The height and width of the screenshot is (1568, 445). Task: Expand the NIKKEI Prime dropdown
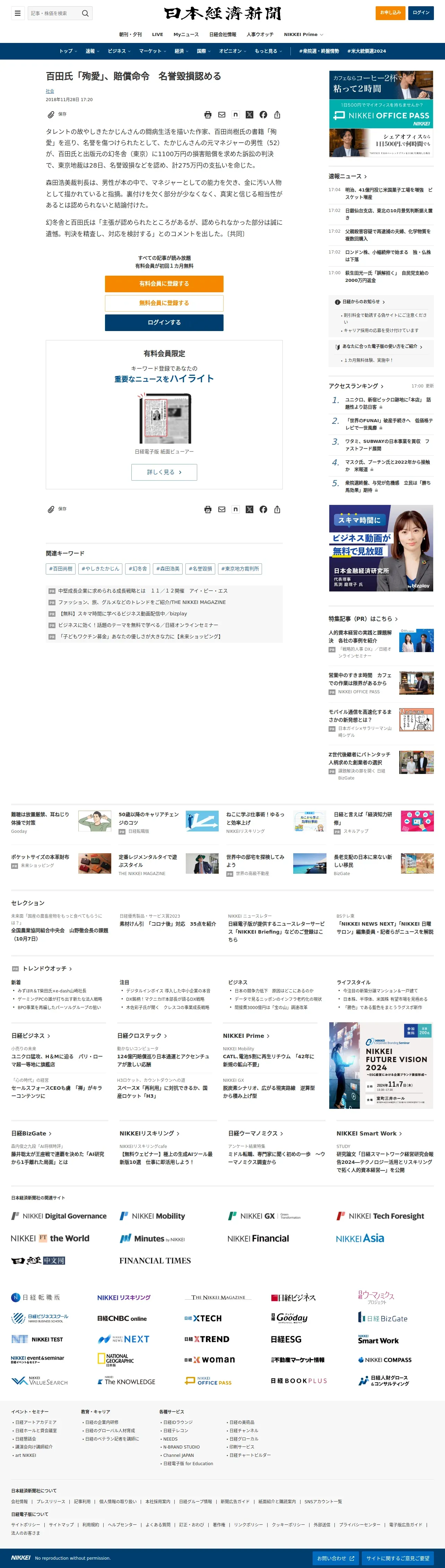(x=304, y=35)
